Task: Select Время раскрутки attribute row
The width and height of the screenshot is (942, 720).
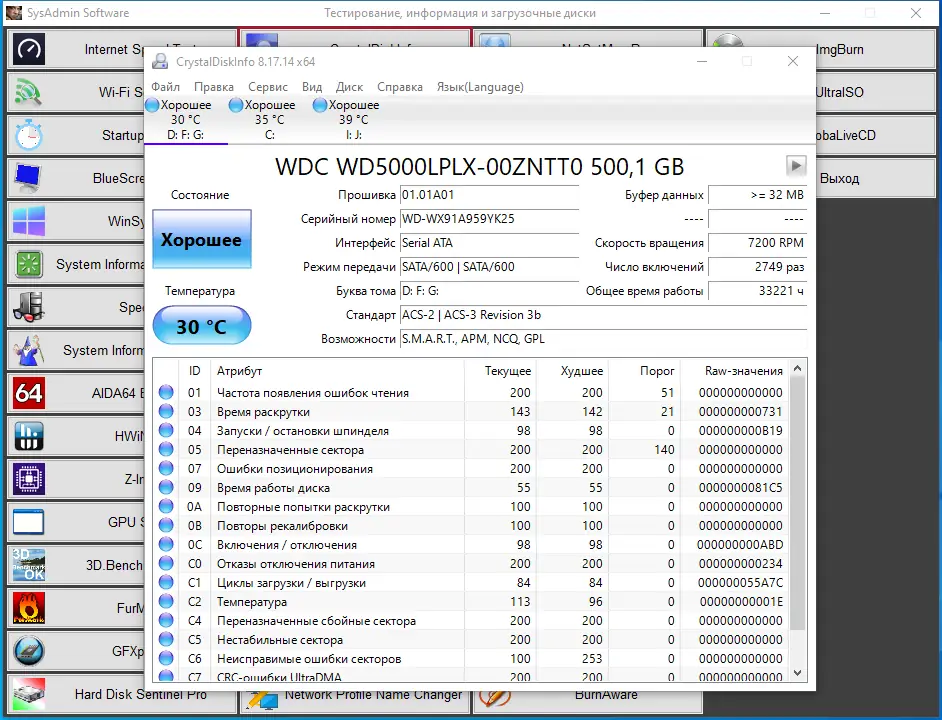Action: (471, 412)
